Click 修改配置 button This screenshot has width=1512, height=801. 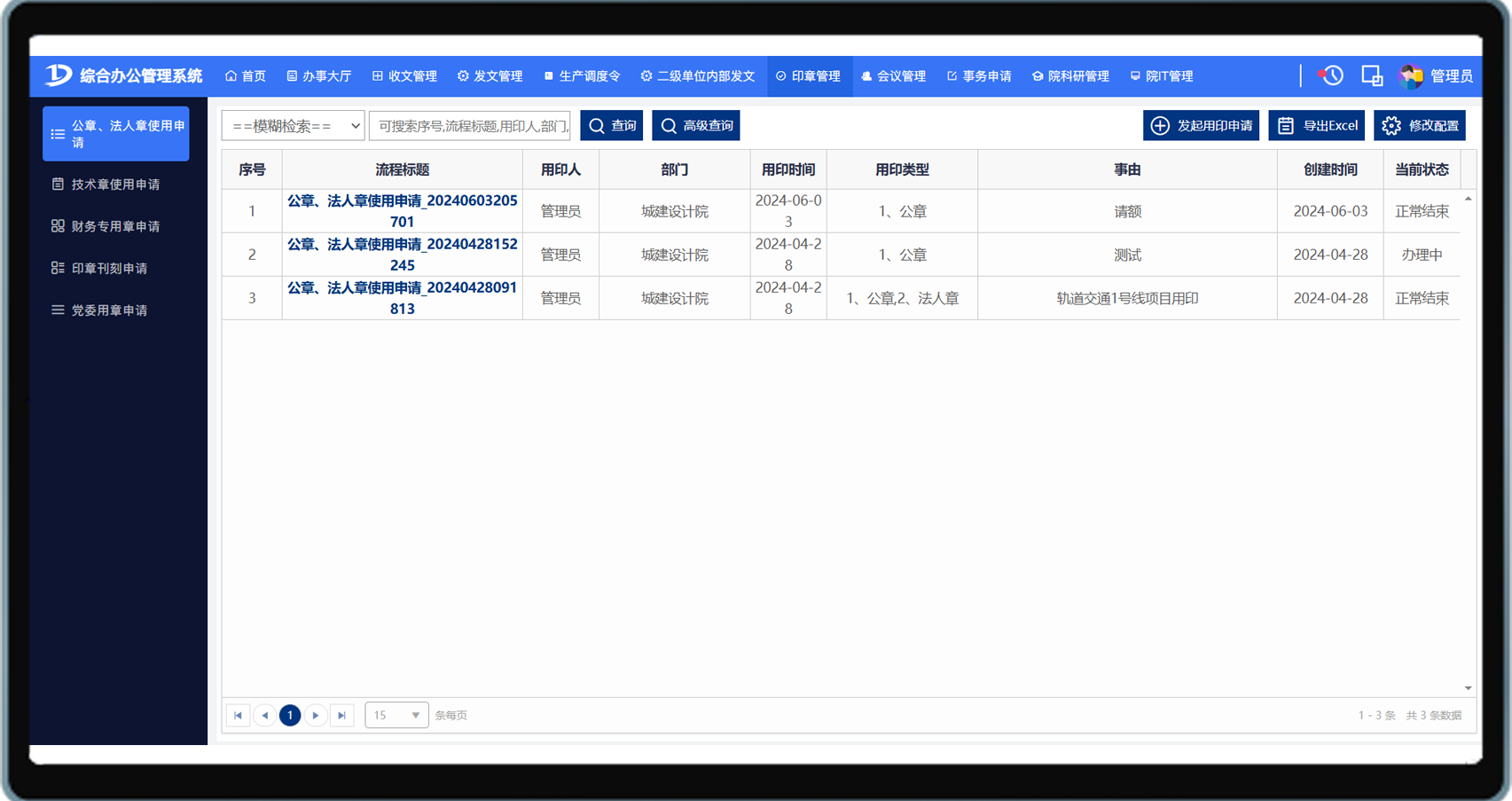(x=1420, y=126)
